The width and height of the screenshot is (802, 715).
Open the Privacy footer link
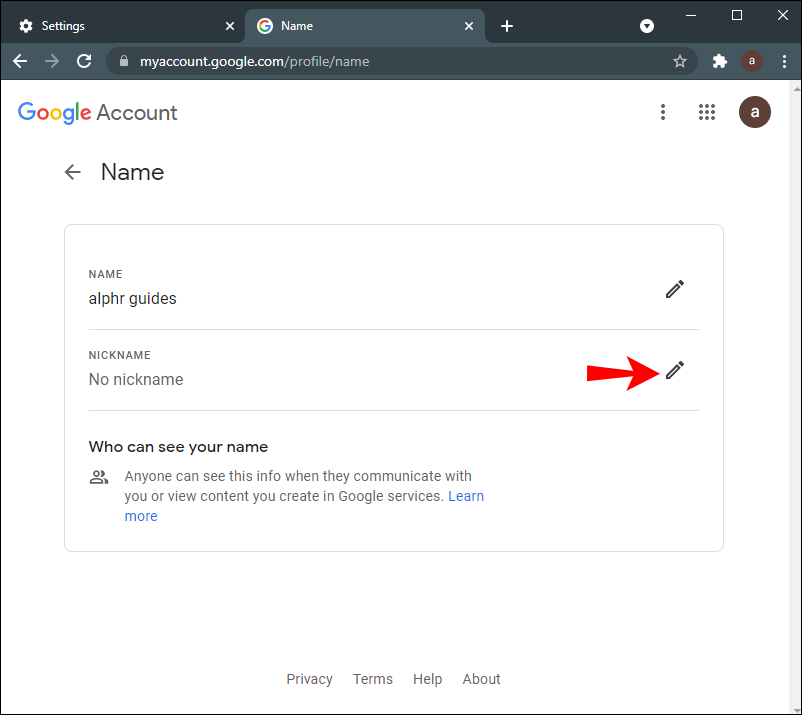click(x=309, y=679)
